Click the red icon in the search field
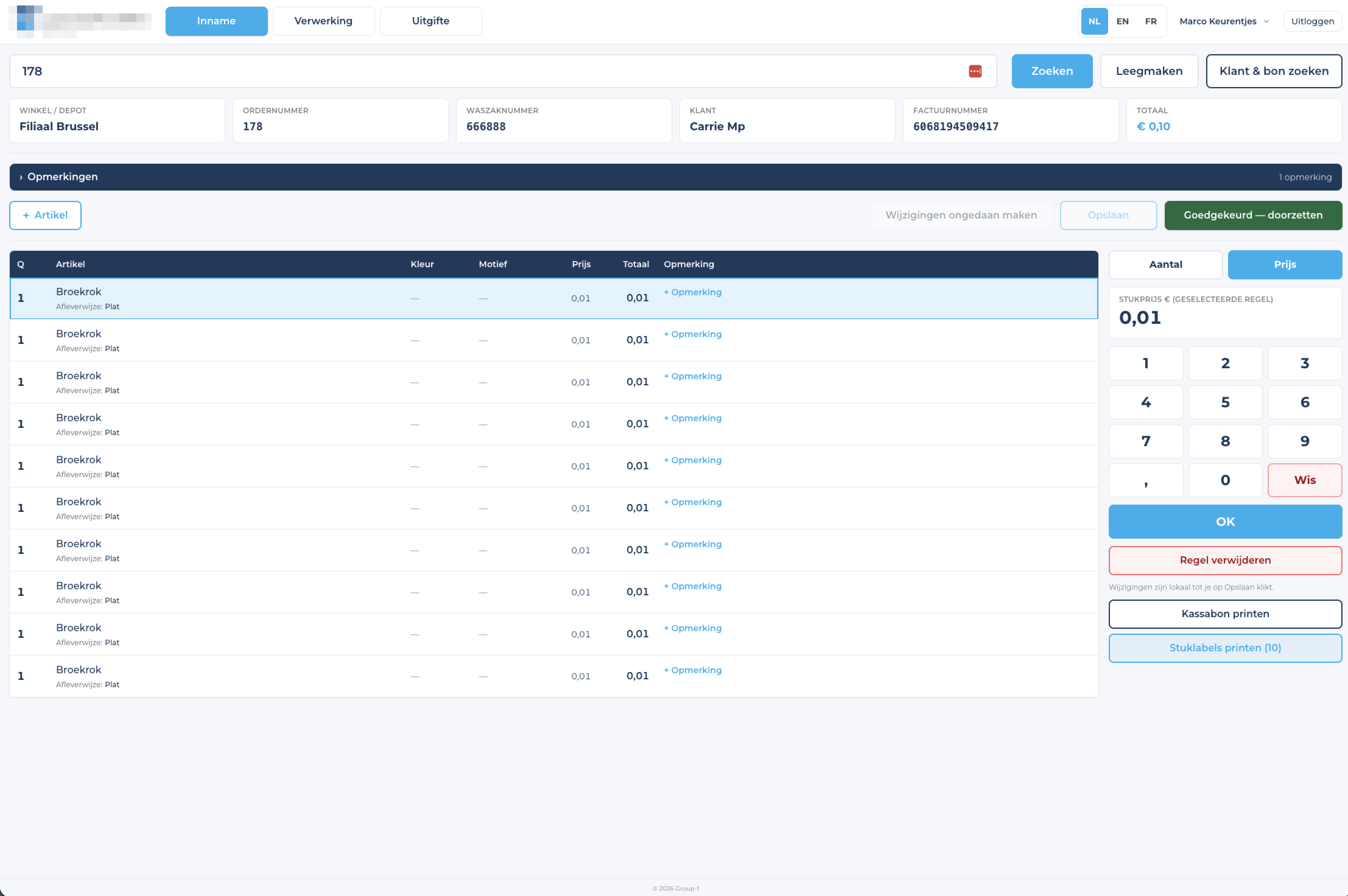The image size is (1348, 896). pos(975,71)
